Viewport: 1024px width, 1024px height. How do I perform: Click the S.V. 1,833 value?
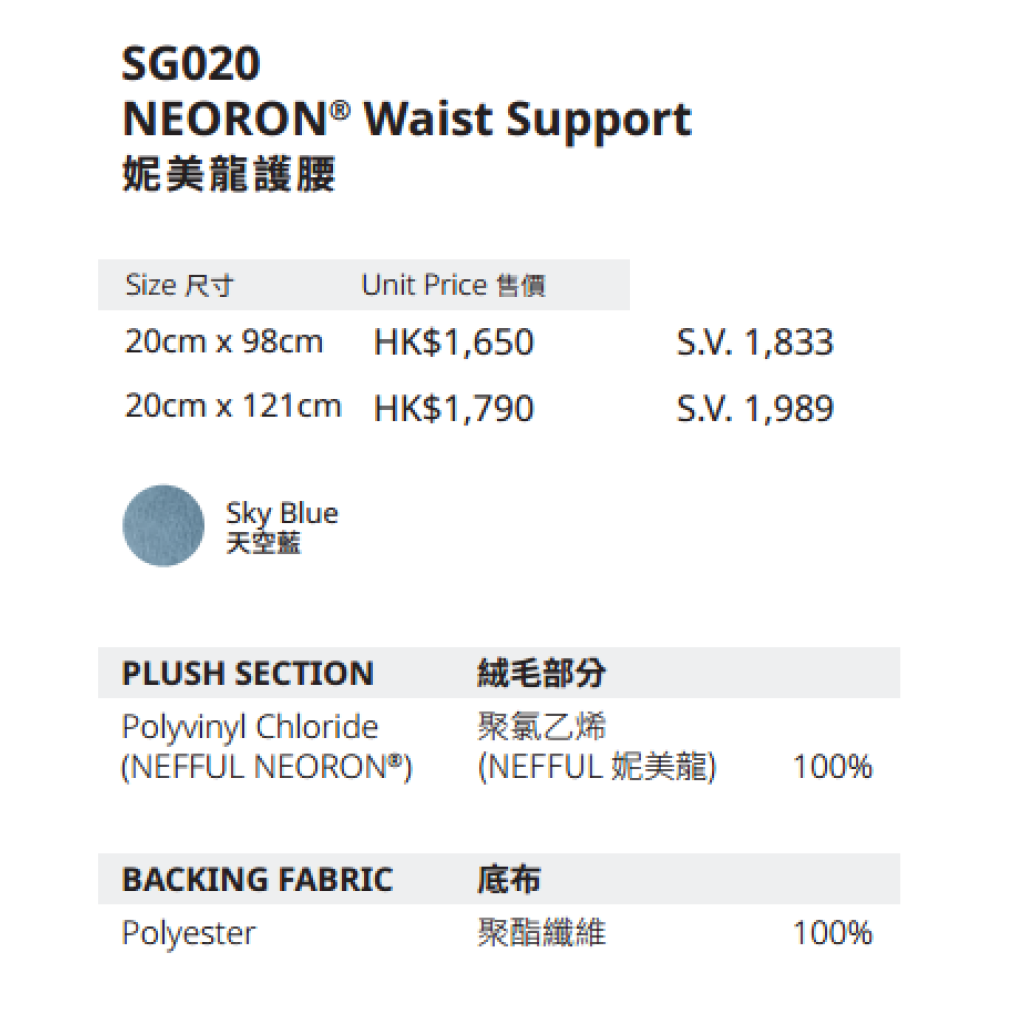[x=756, y=342]
